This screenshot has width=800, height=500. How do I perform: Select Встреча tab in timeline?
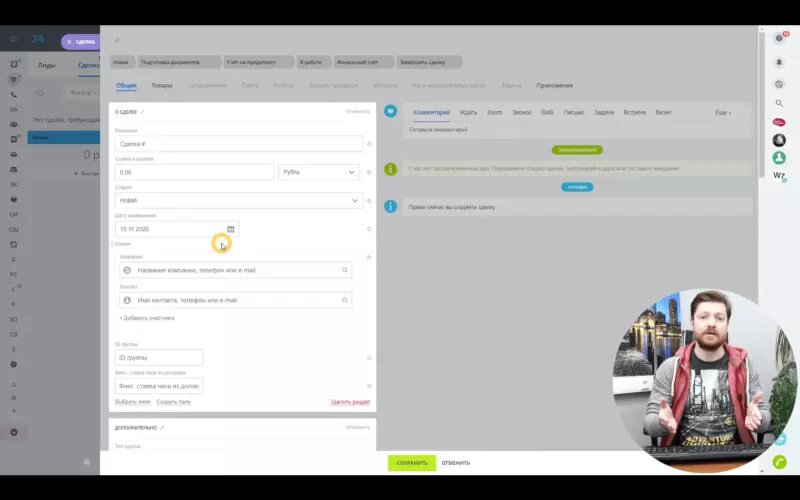tap(635, 112)
